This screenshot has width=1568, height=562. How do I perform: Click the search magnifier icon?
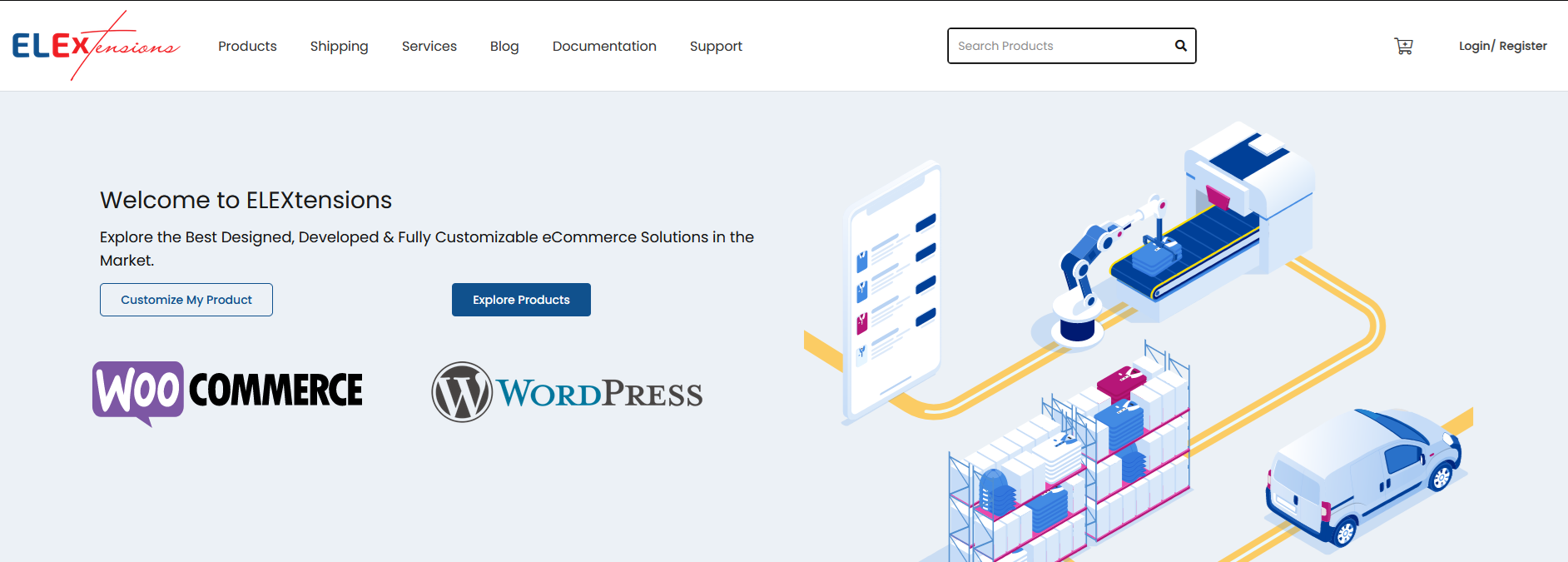tap(1180, 46)
